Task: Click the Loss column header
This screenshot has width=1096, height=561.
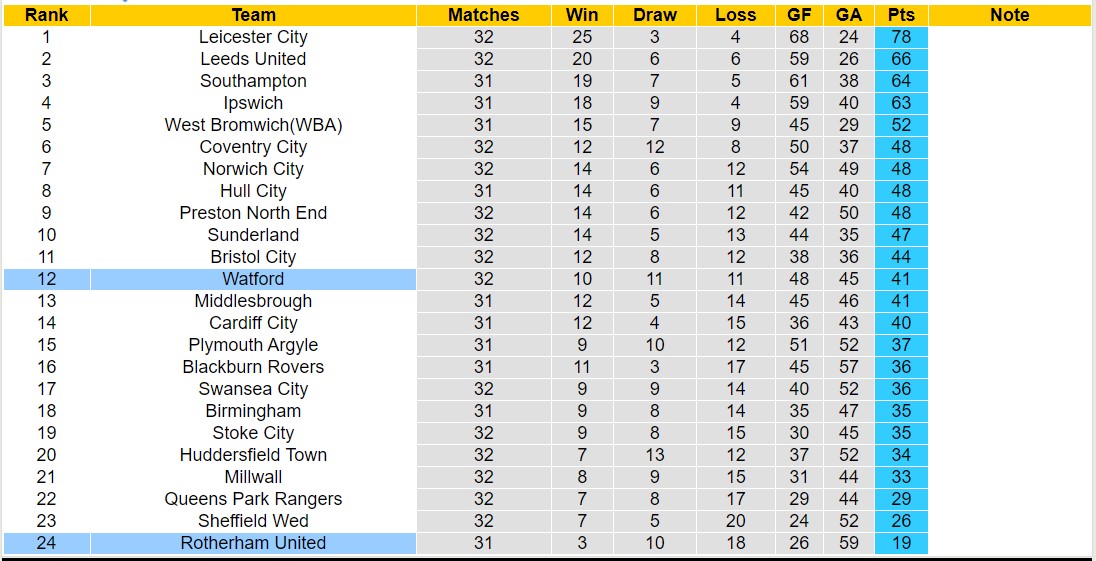Action: 736,15
